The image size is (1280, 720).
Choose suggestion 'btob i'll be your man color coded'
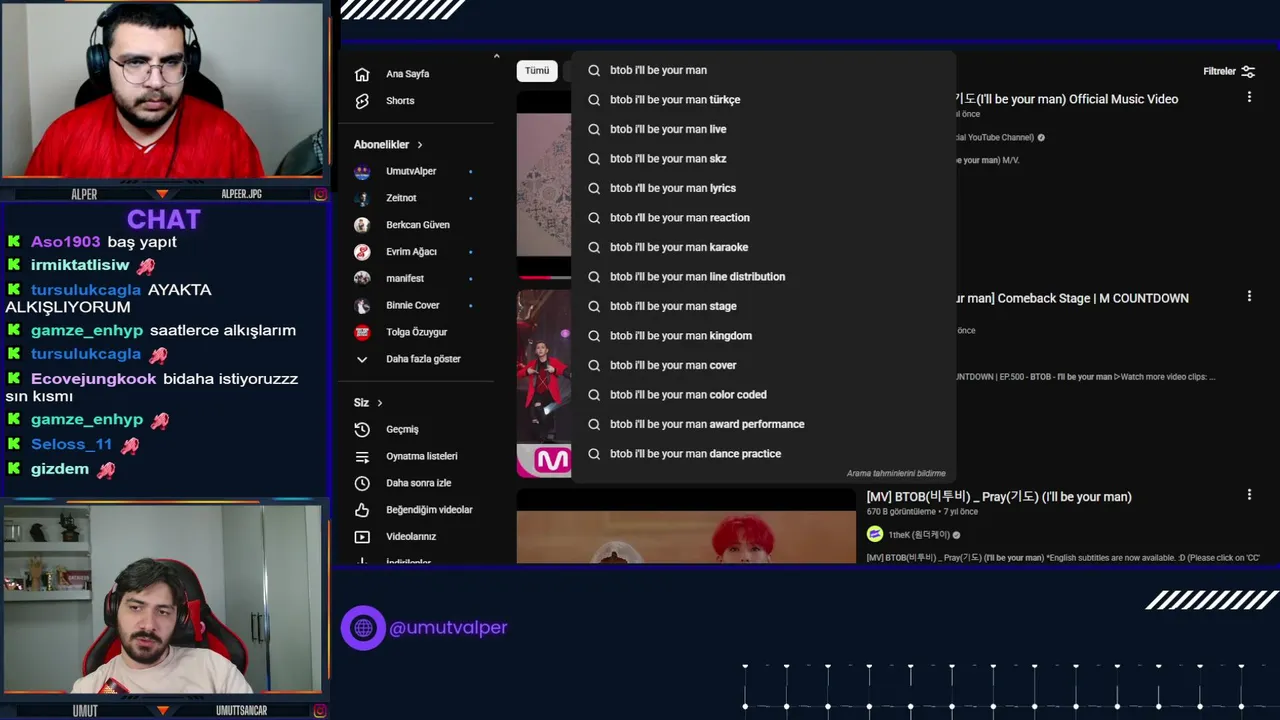pyautogui.click(x=763, y=395)
